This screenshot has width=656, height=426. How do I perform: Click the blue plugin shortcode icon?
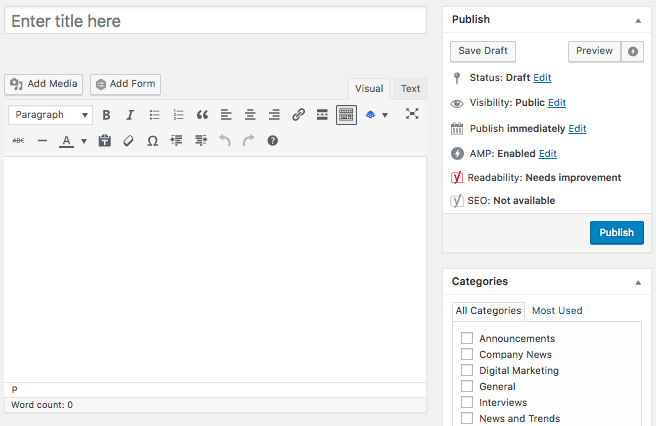[370, 115]
